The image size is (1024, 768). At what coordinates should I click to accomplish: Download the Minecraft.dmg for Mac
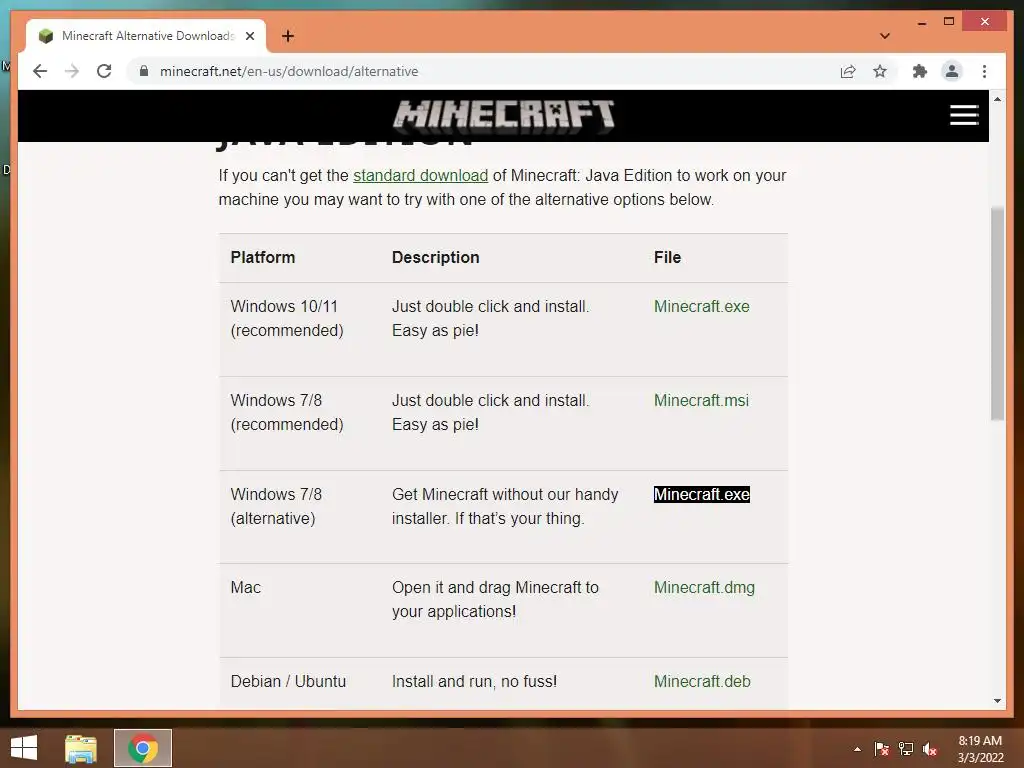704,588
